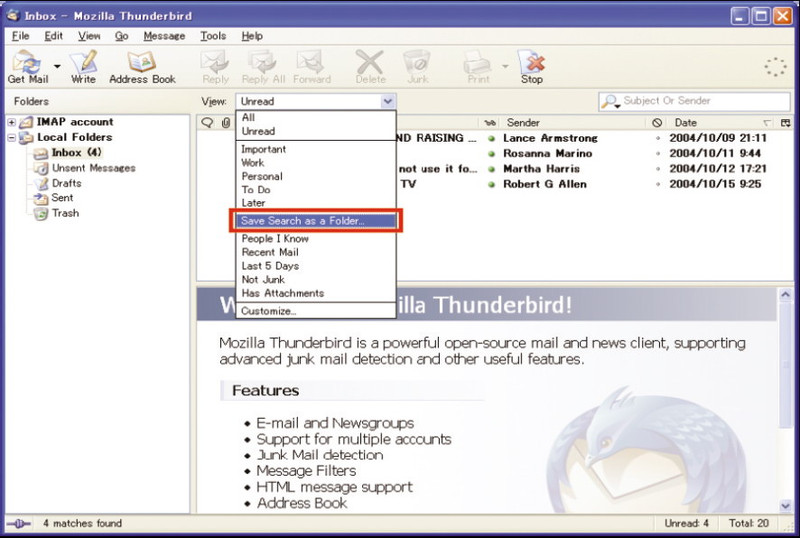The width and height of the screenshot is (800, 538).
Task: Choose All in the View list
Action: pos(316,117)
